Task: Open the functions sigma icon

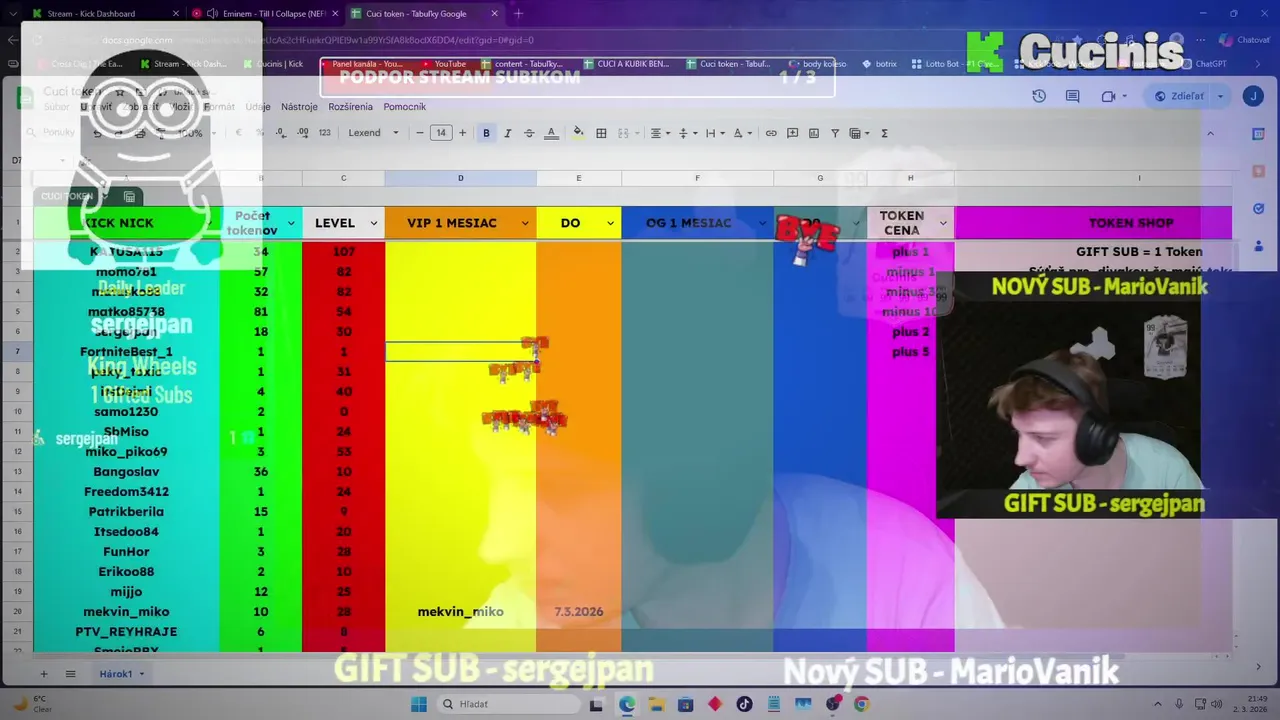Action: [x=884, y=133]
